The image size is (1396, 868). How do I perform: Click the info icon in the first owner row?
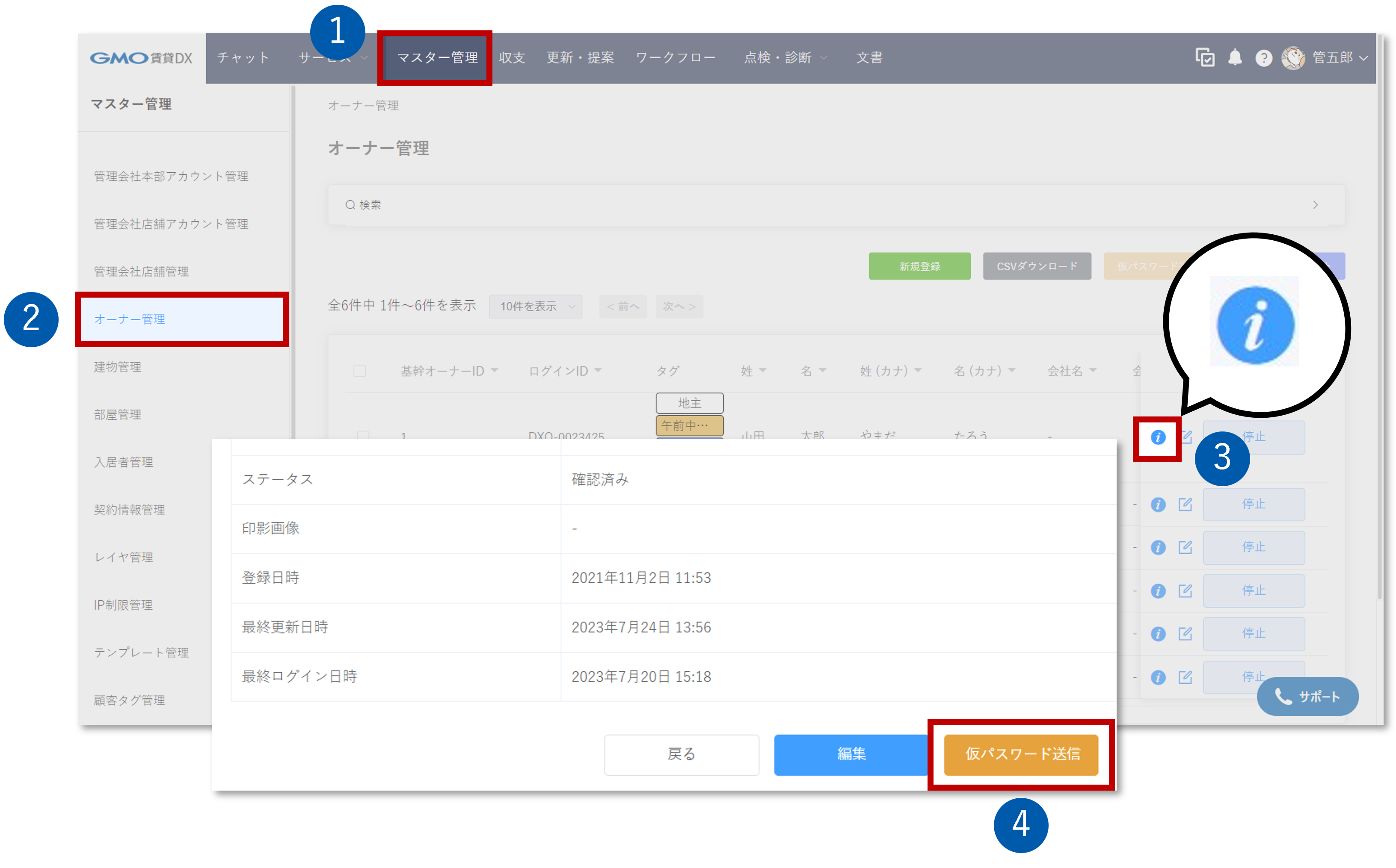pos(1158,437)
